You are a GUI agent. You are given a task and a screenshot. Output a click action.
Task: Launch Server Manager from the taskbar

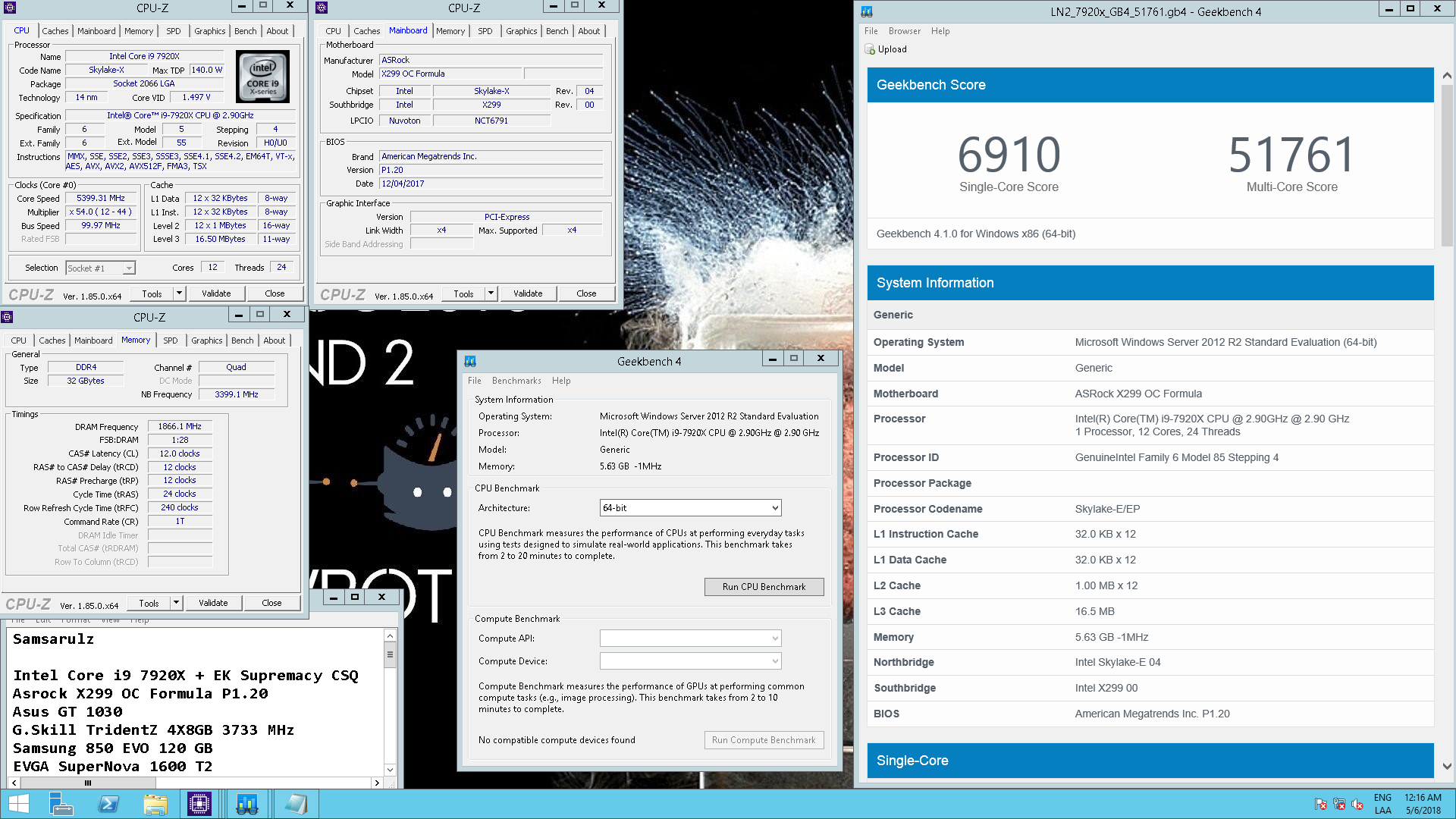tap(61, 804)
